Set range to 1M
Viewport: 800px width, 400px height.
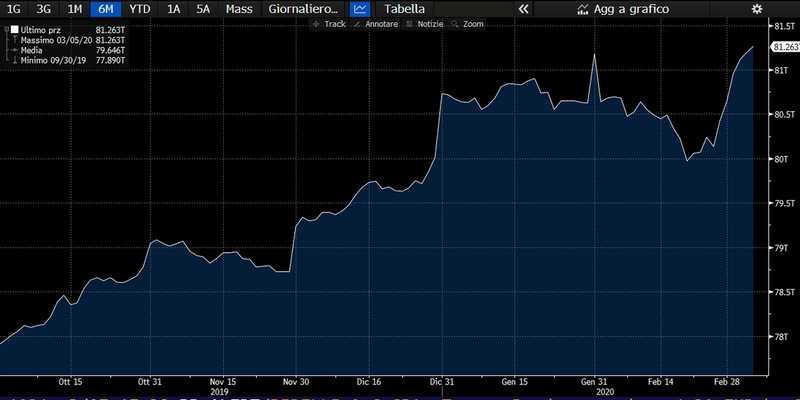point(74,9)
